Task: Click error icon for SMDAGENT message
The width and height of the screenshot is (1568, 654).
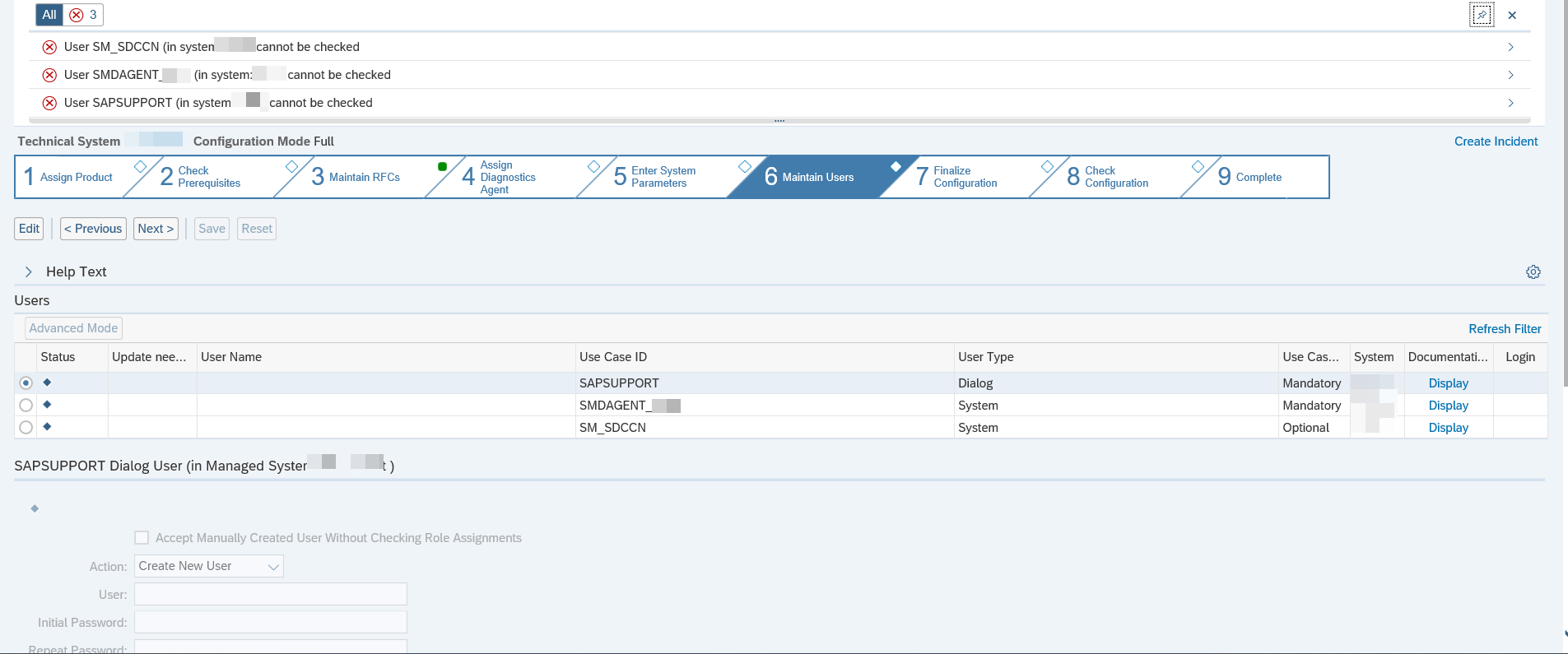Action: [49, 75]
